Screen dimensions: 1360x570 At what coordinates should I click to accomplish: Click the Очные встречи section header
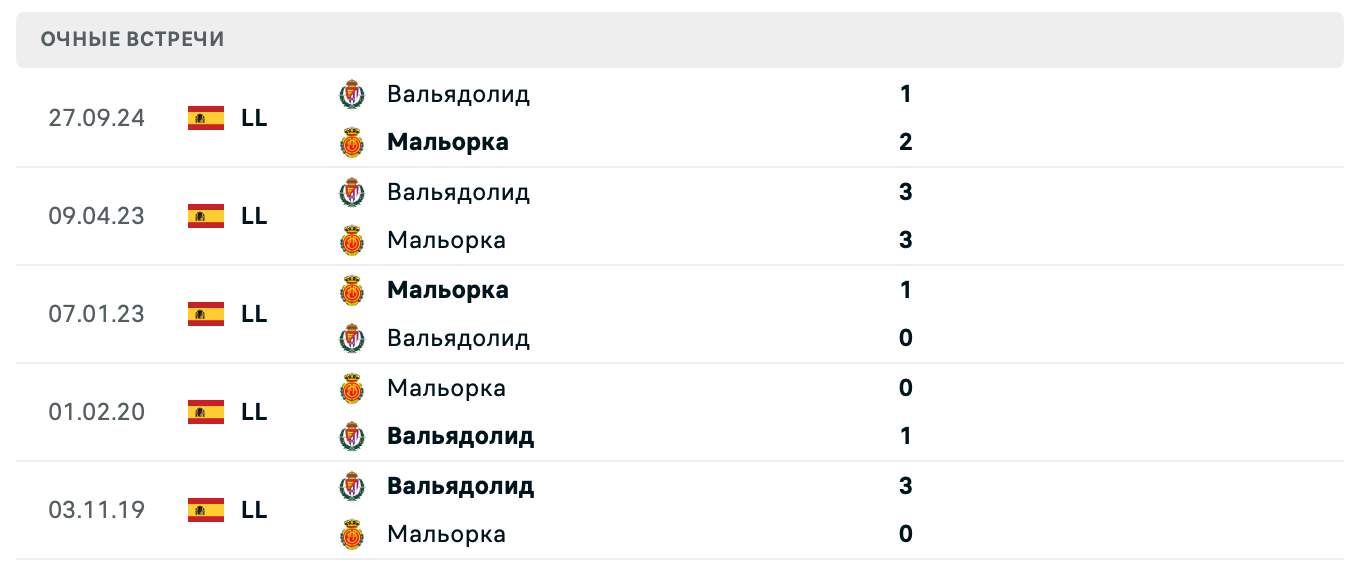pos(132,39)
